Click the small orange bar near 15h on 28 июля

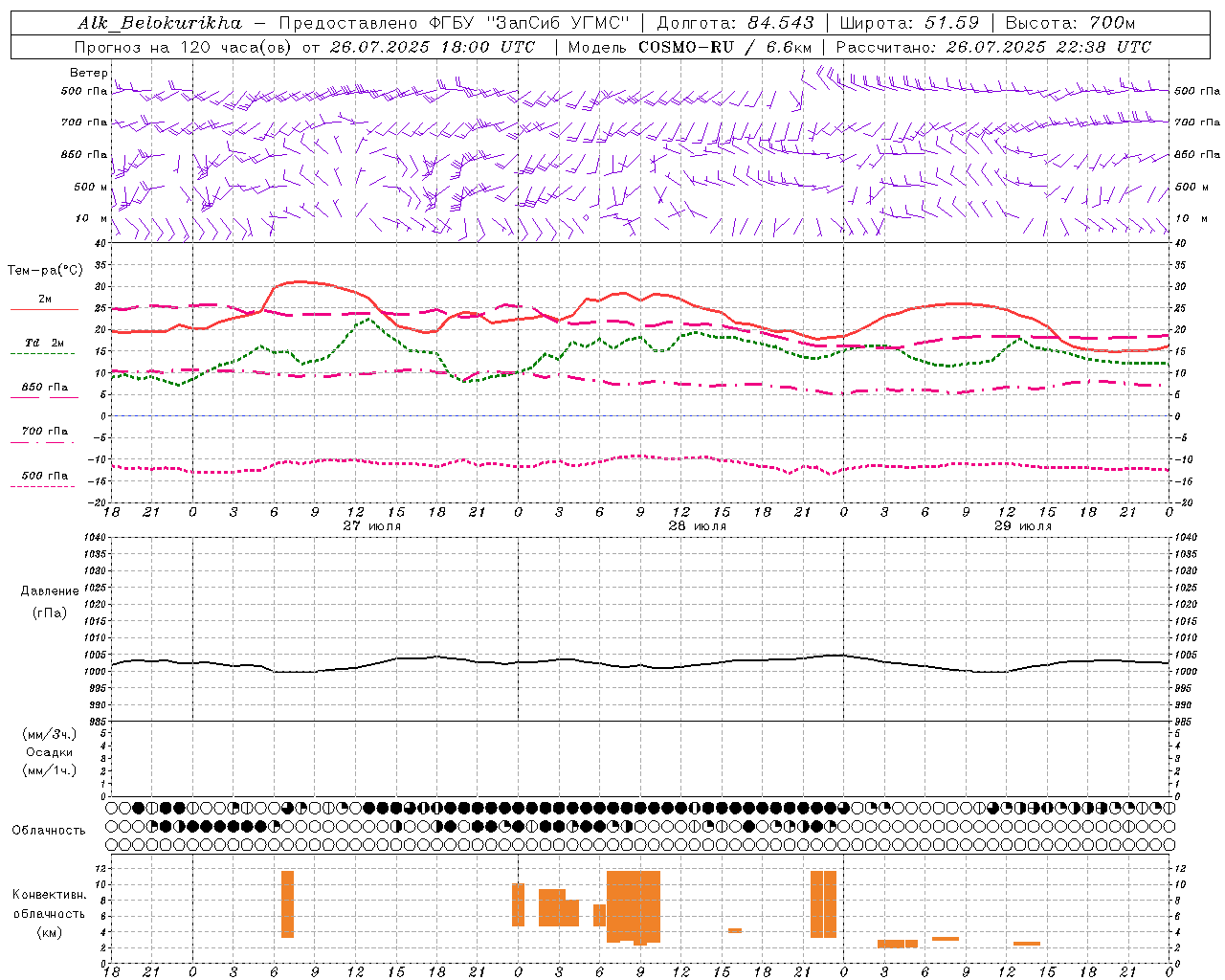735,930
